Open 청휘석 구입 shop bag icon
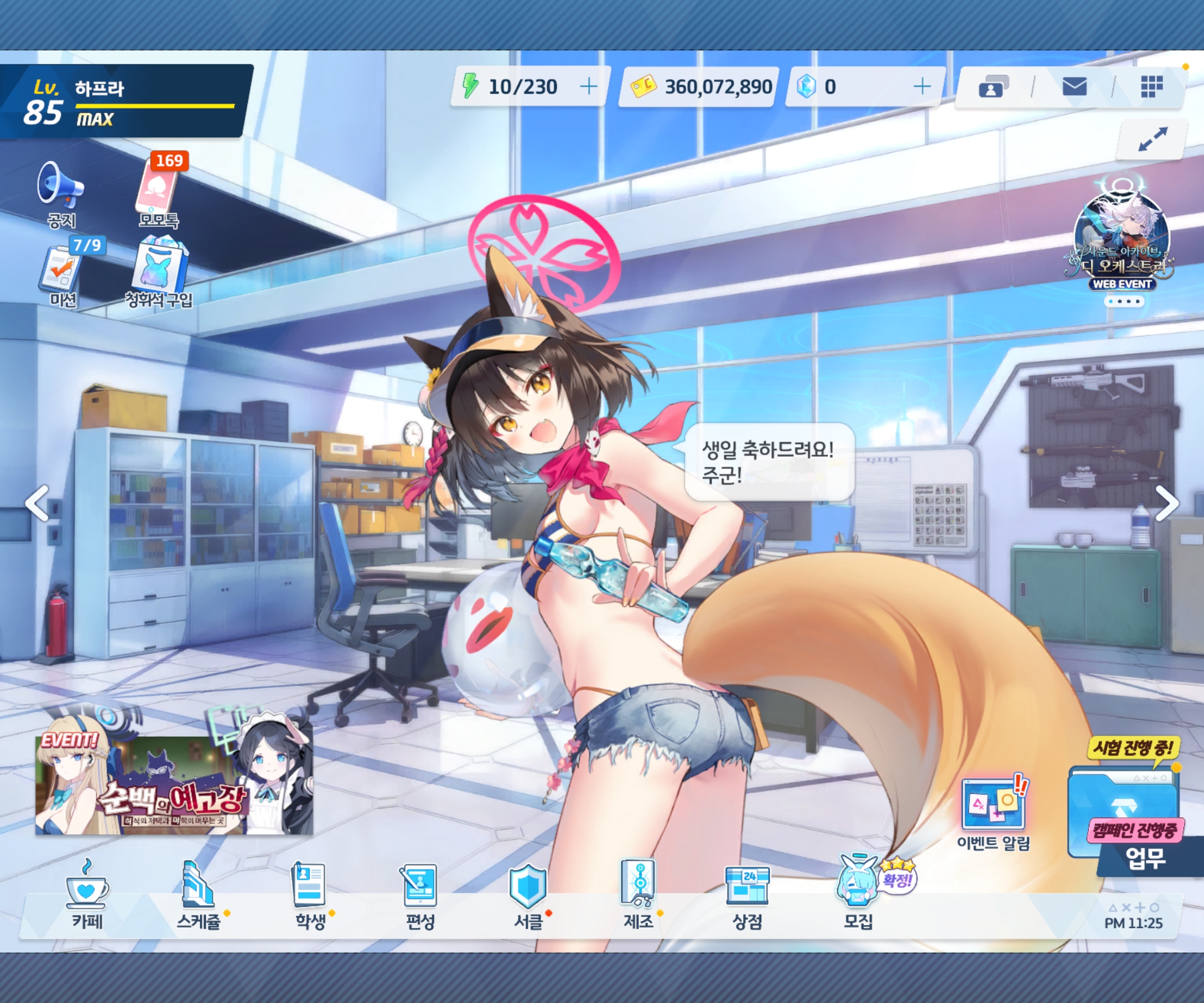The height and width of the screenshot is (1003, 1204). 159,272
